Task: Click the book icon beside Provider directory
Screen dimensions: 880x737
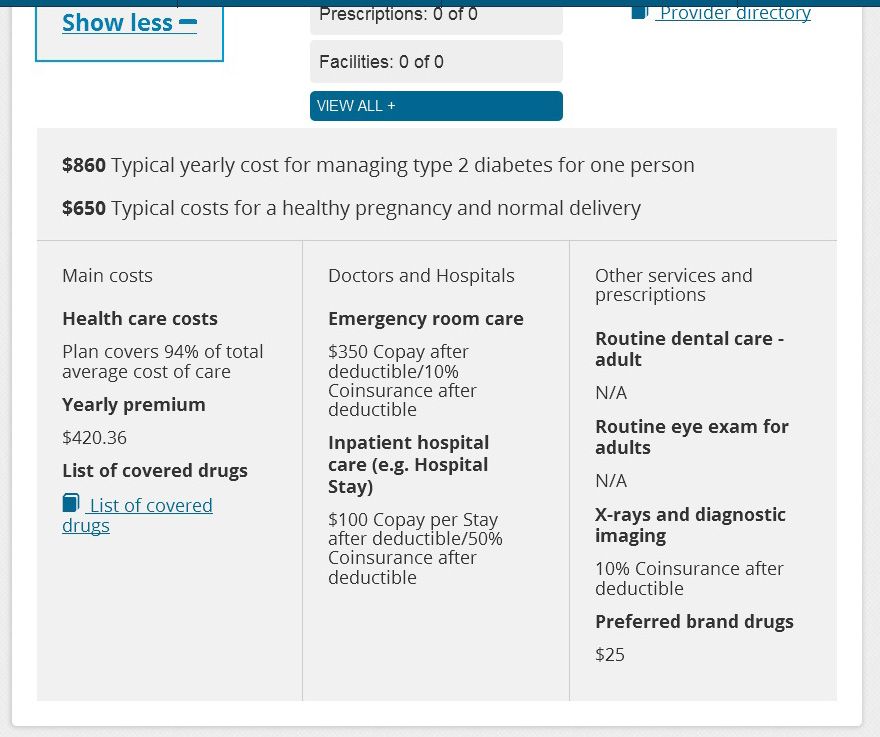Action: tap(640, 12)
